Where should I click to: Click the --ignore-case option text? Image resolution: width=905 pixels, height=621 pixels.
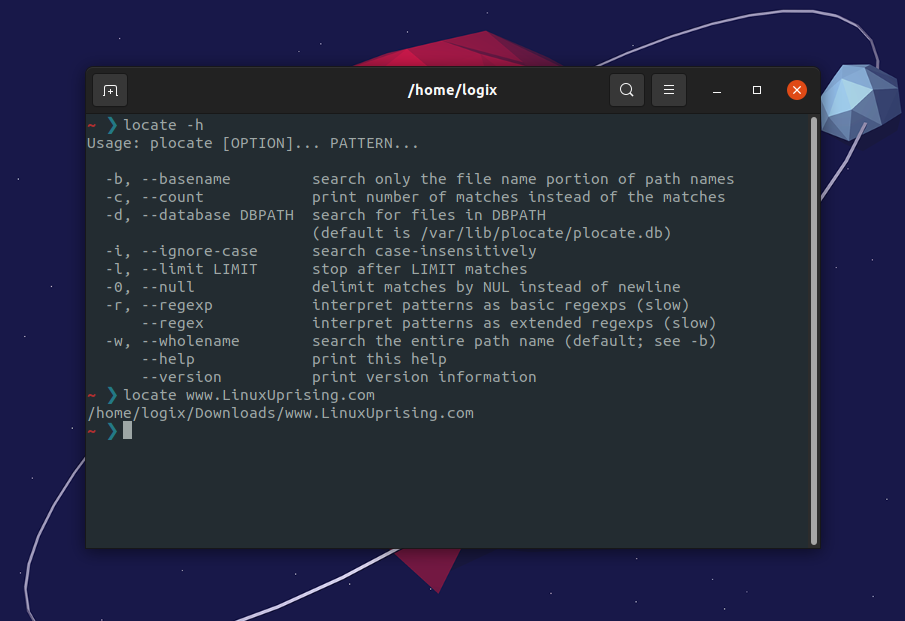click(x=199, y=252)
